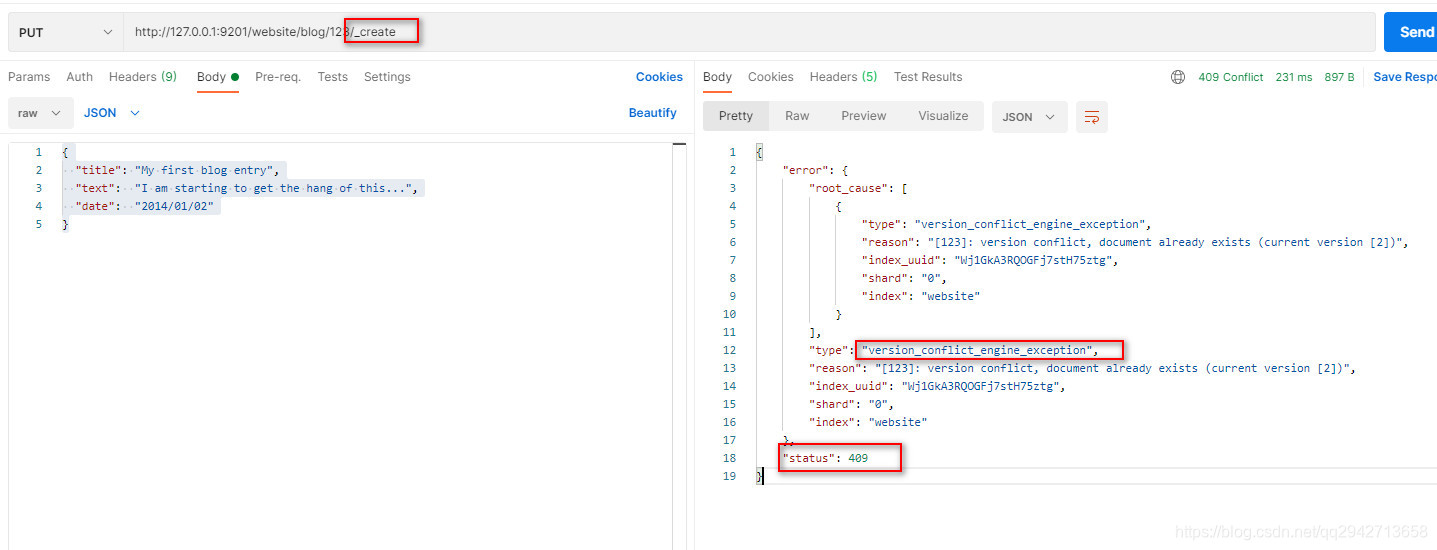
Task: Beautify the request body
Action: tap(652, 113)
